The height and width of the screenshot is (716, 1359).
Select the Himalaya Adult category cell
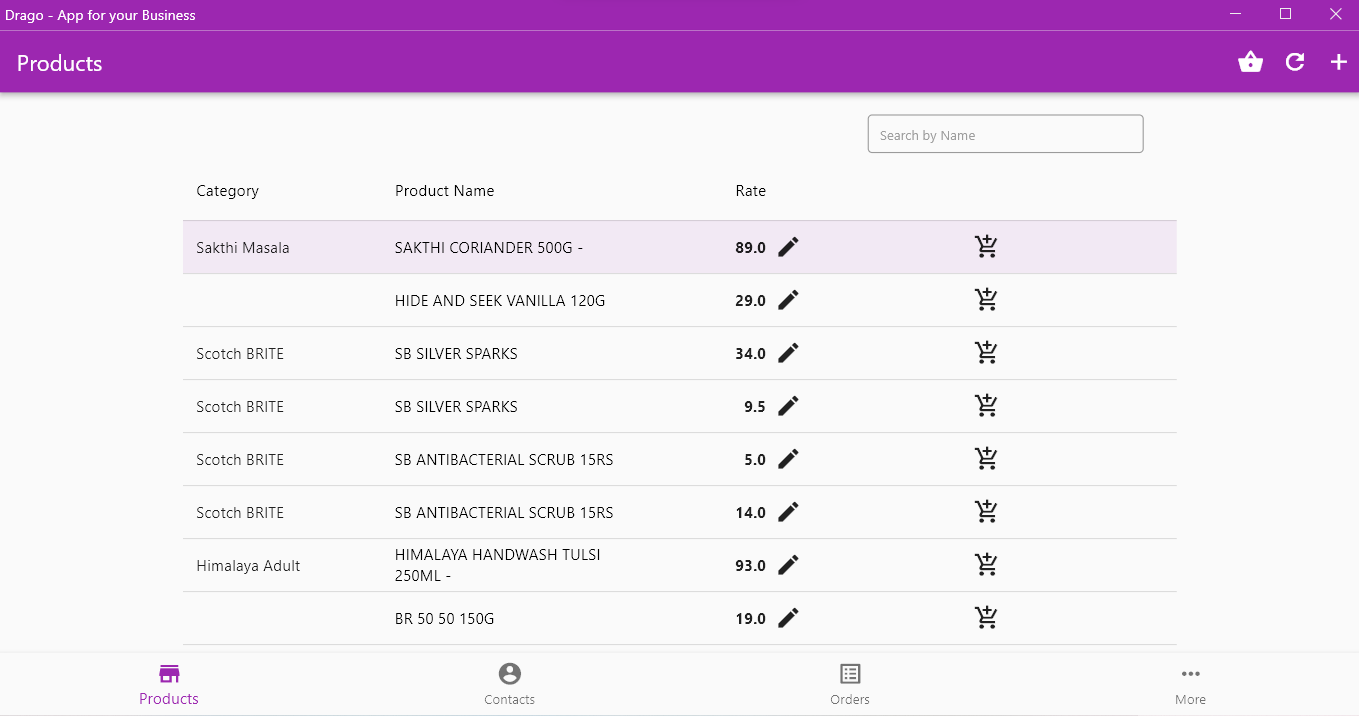coord(248,566)
